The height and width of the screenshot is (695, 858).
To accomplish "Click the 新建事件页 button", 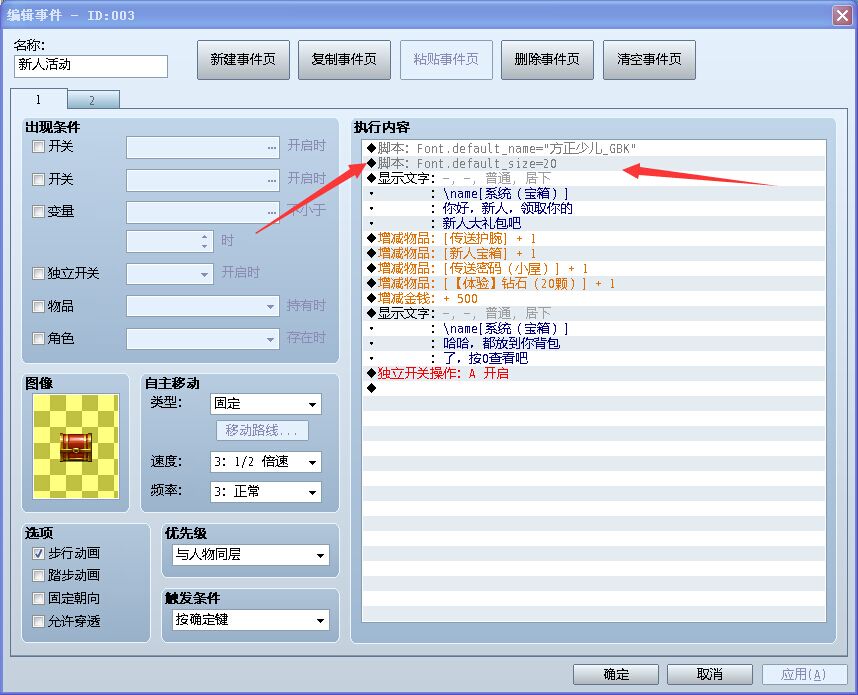I will (243, 60).
